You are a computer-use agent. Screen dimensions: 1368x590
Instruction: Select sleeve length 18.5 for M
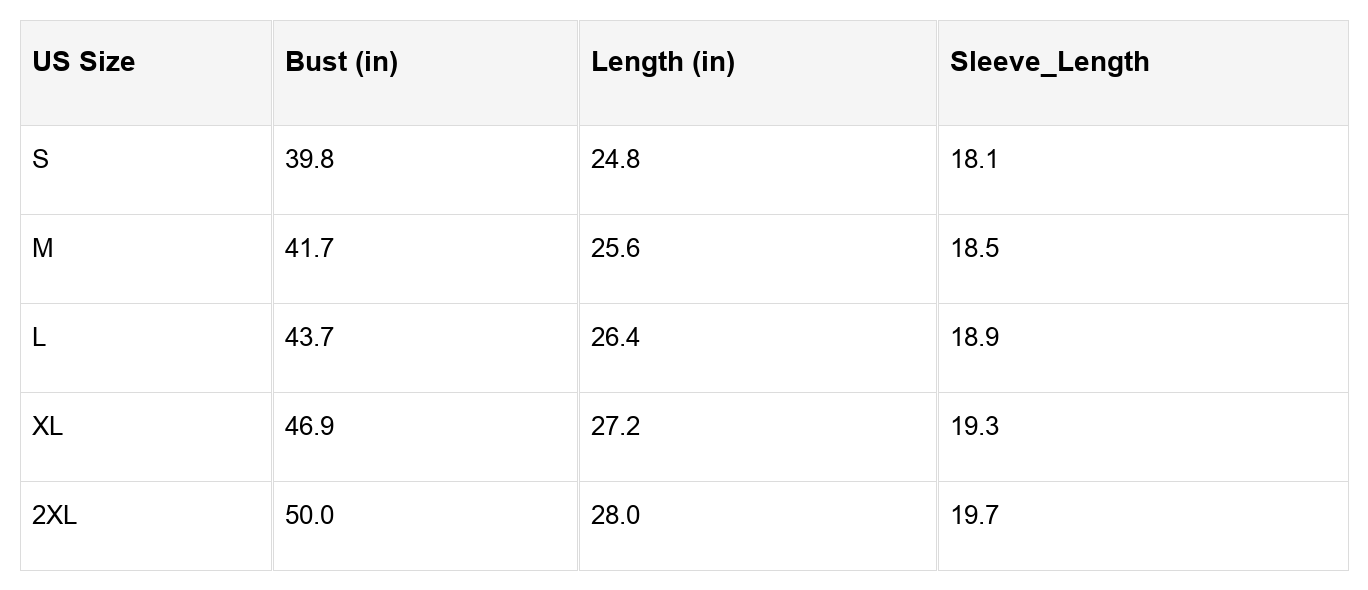click(x=974, y=249)
